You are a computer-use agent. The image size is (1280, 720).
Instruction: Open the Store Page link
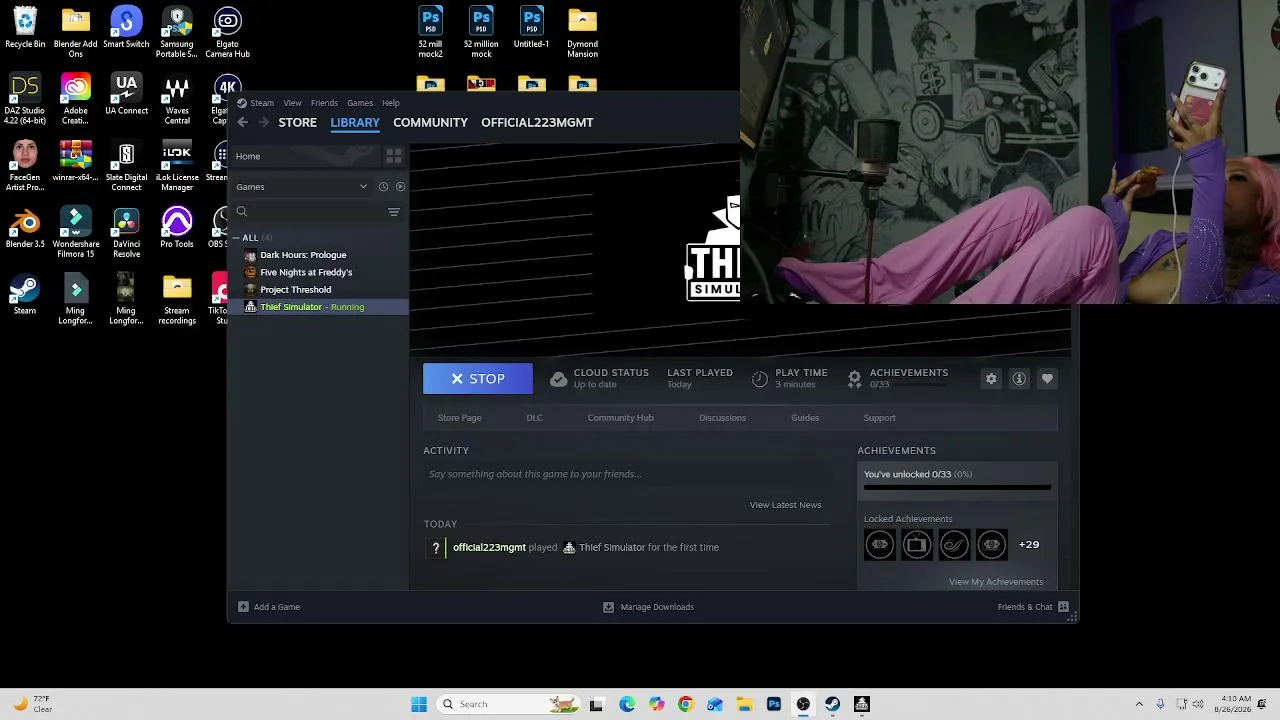pyautogui.click(x=459, y=418)
